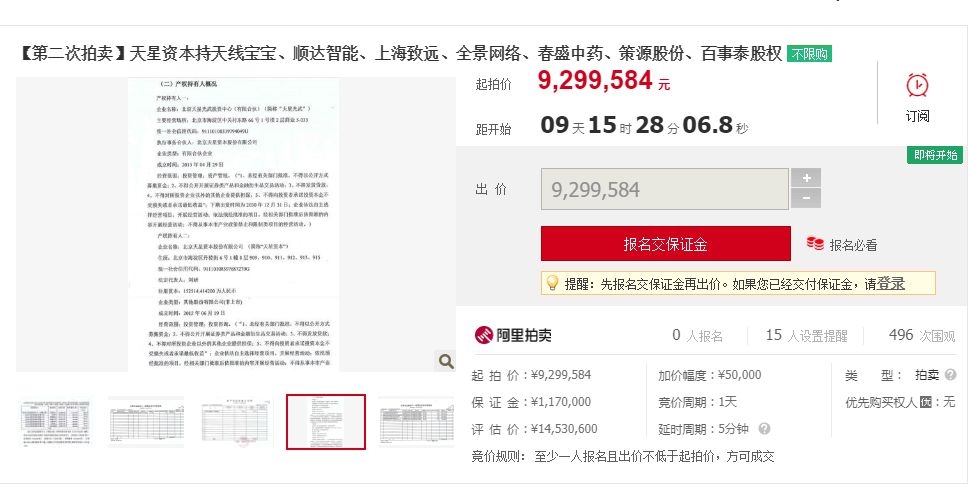Image resolution: width=968 pixels, height=488 pixels.
Task: Open the 登录 login link
Action: [x=891, y=284]
